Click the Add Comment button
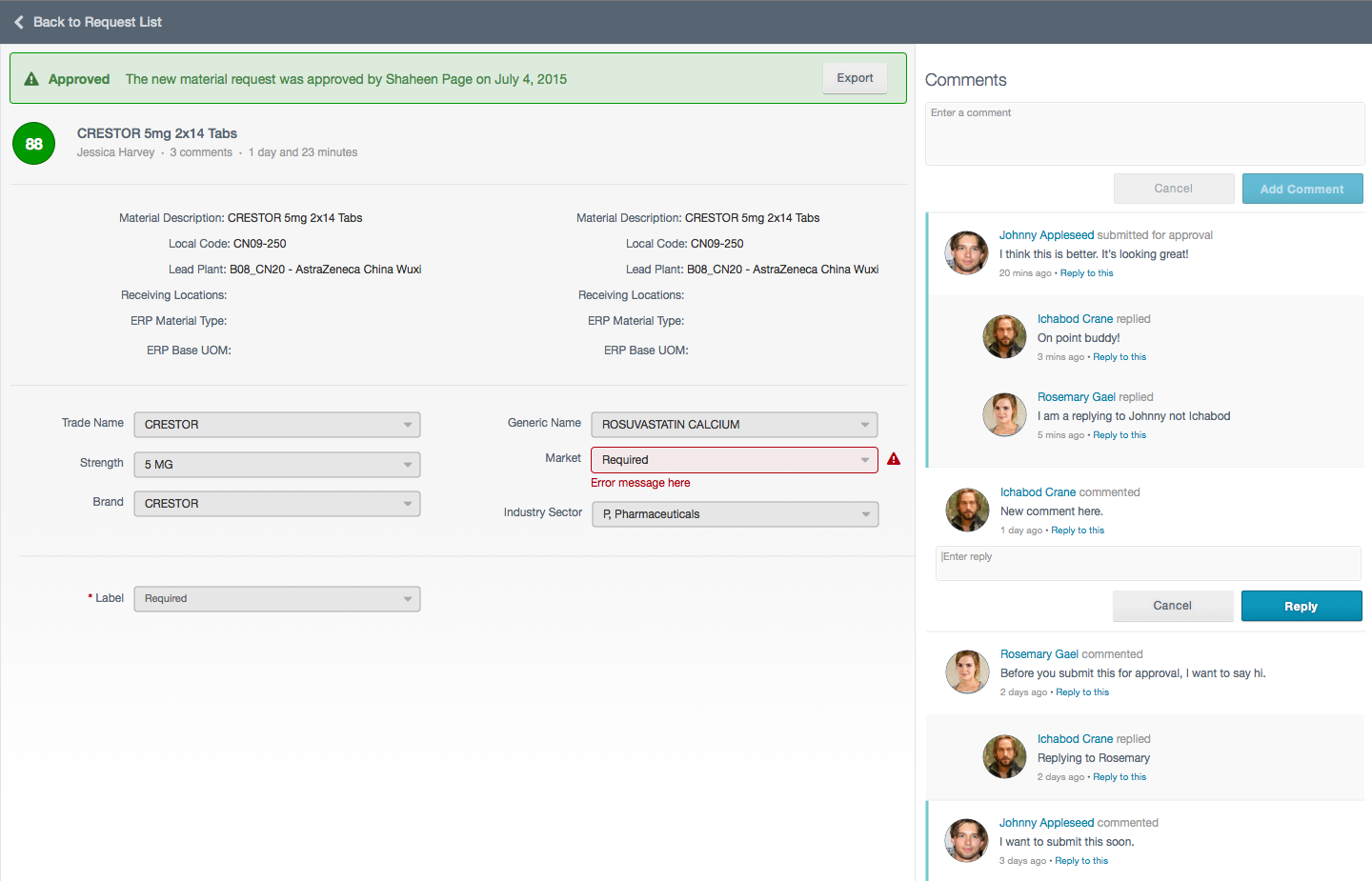 [1301, 189]
